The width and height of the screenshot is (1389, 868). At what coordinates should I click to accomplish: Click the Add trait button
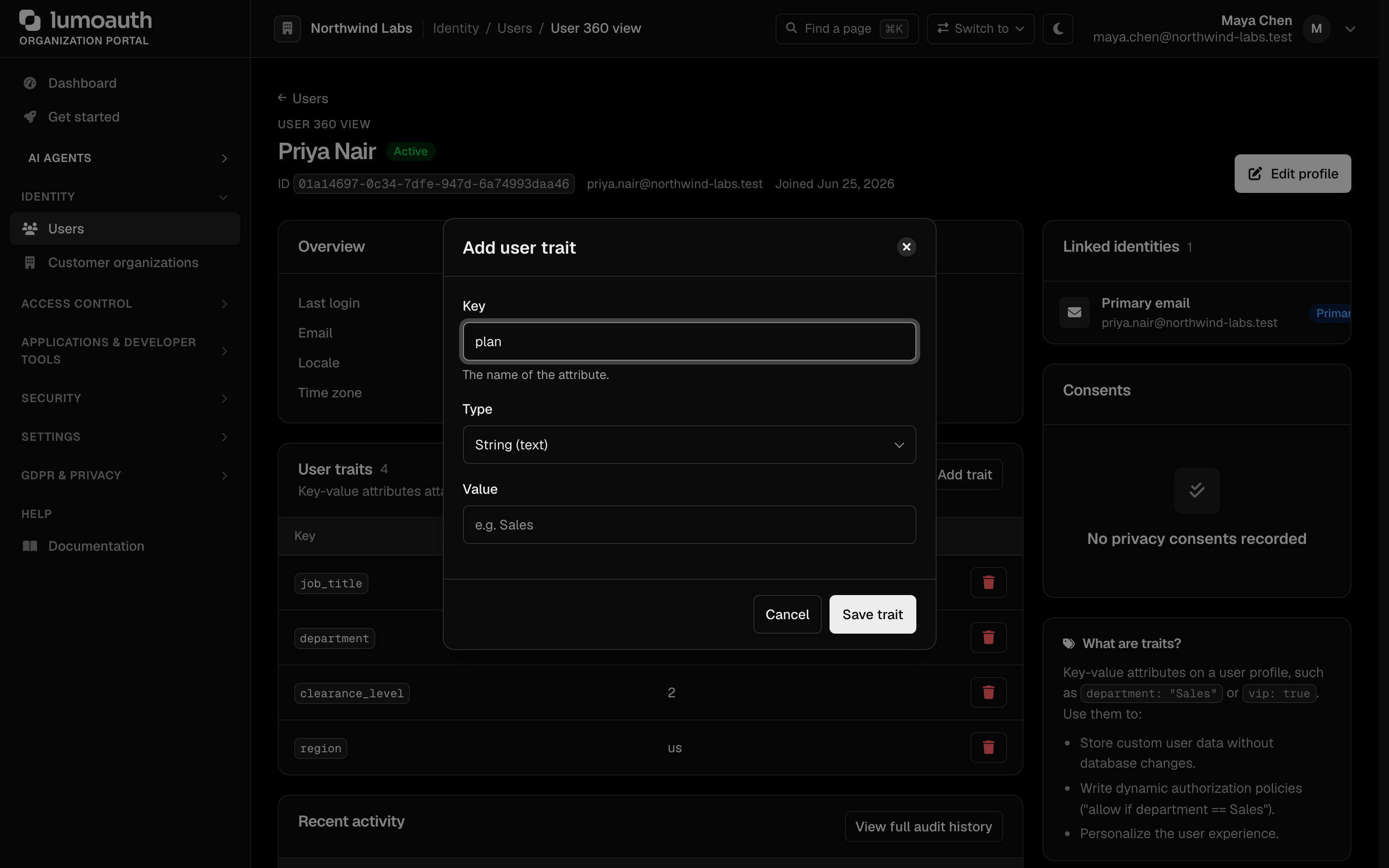969,475
